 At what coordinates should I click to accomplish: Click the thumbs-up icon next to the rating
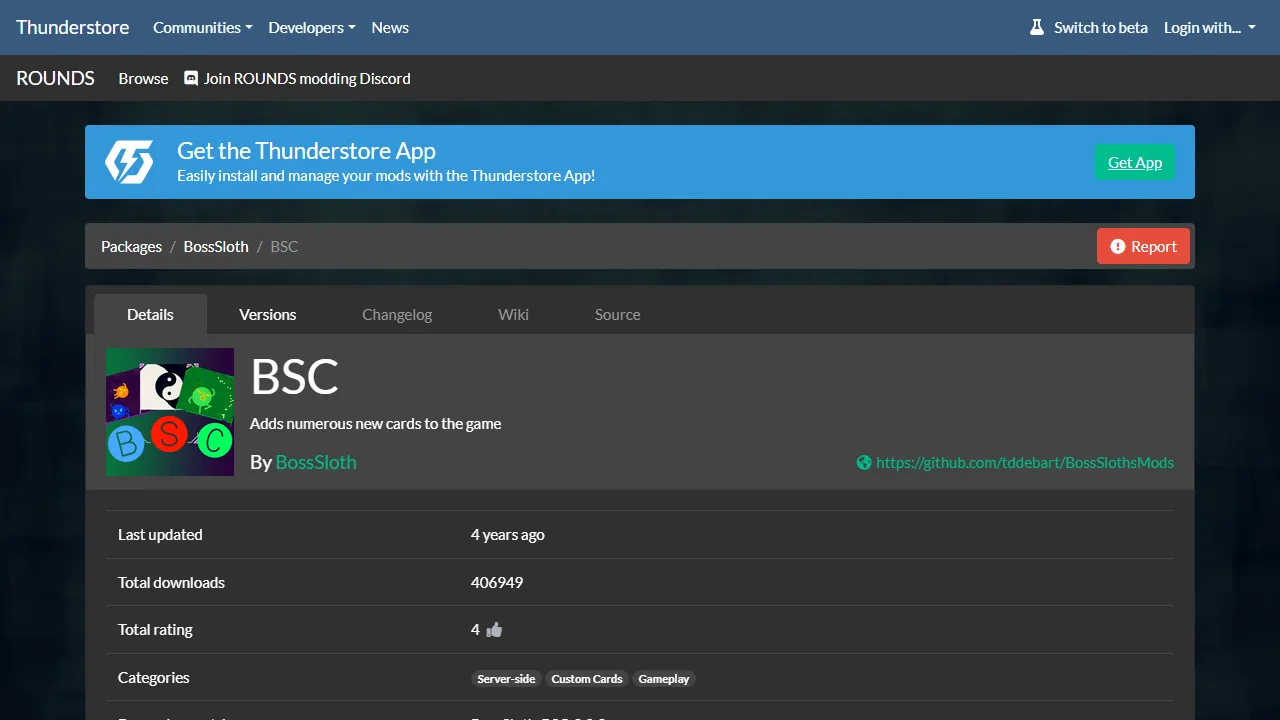point(492,629)
